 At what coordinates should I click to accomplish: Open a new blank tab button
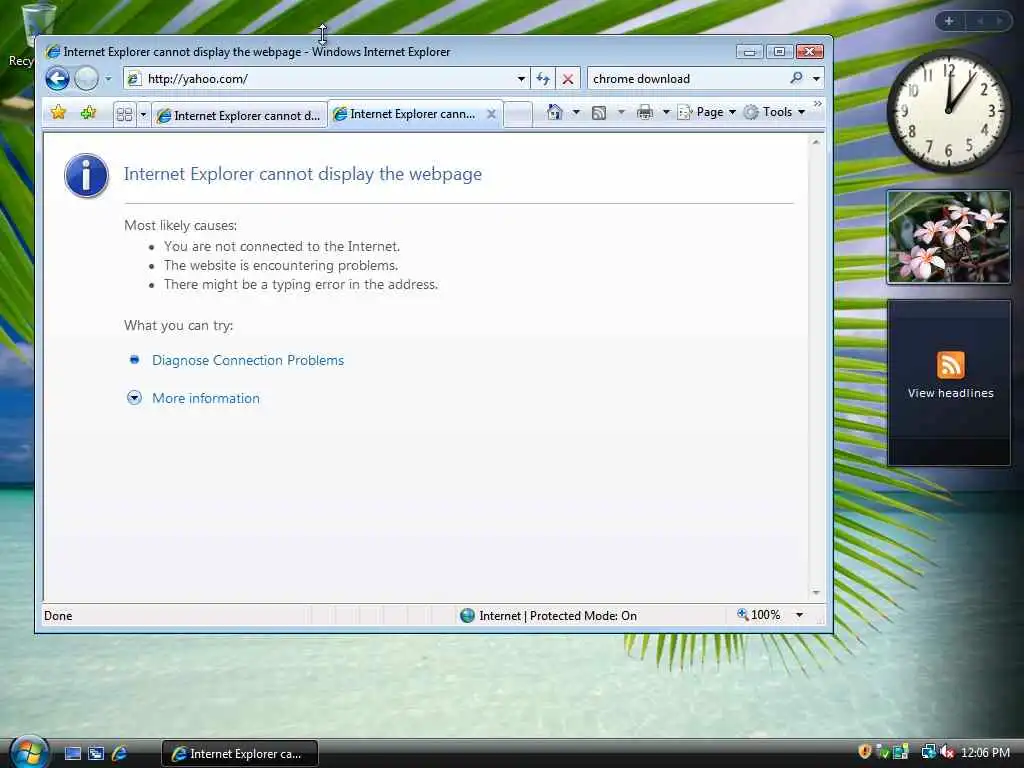coord(519,115)
